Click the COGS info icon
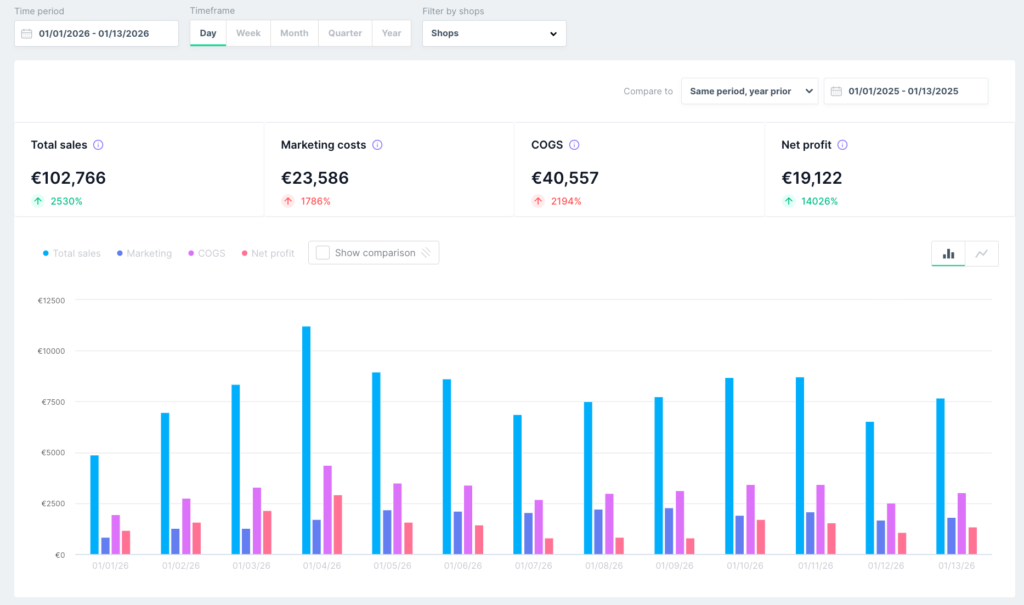The width and height of the screenshot is (1024, 605). point(574,145)
